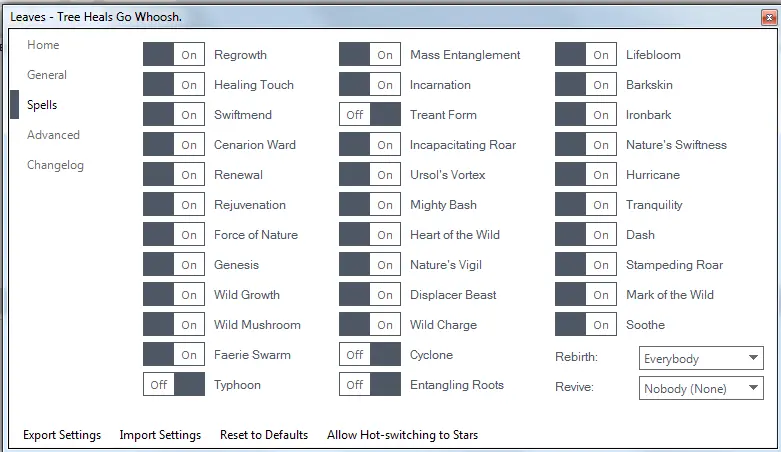The height and width of the screenshot is (452, 781).
Task: Enable the Treant Form toggle
Action: point(370,114)
